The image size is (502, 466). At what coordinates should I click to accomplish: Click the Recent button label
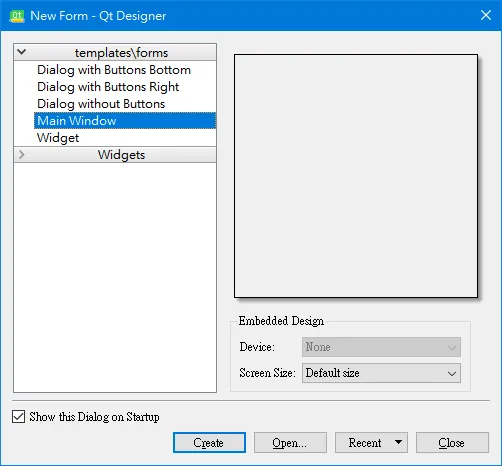pyautogui.click(x=365, y=443)
